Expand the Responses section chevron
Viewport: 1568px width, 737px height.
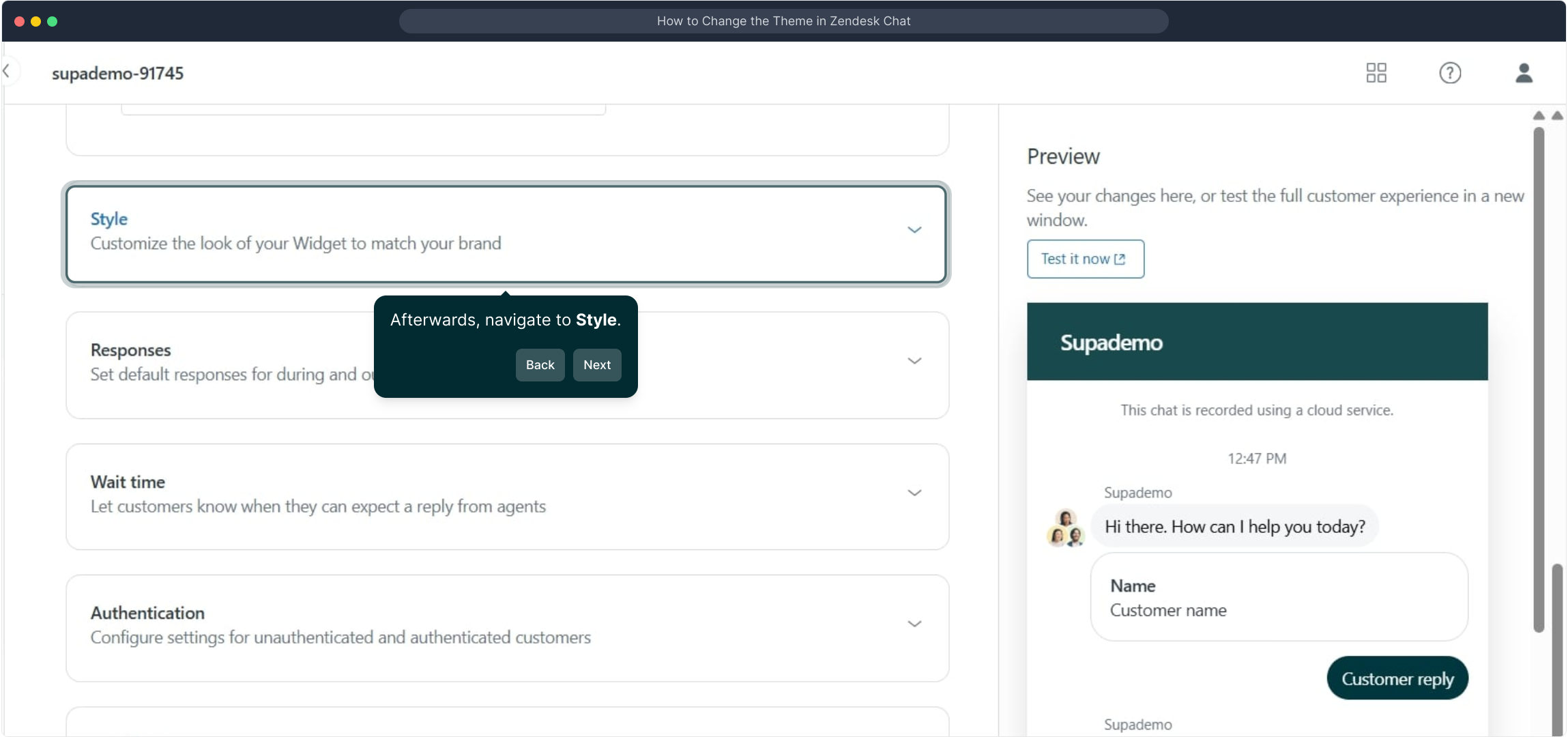coord(914,361)
